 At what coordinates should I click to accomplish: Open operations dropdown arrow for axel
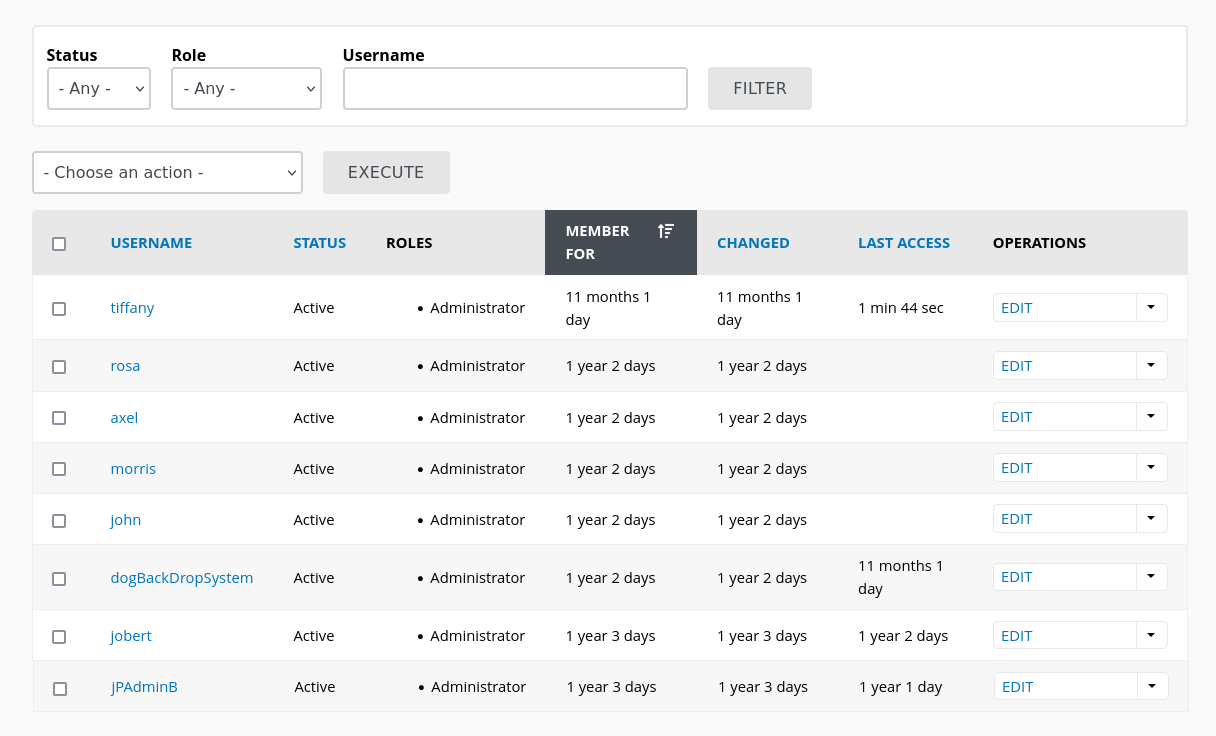click(1151, 416)
